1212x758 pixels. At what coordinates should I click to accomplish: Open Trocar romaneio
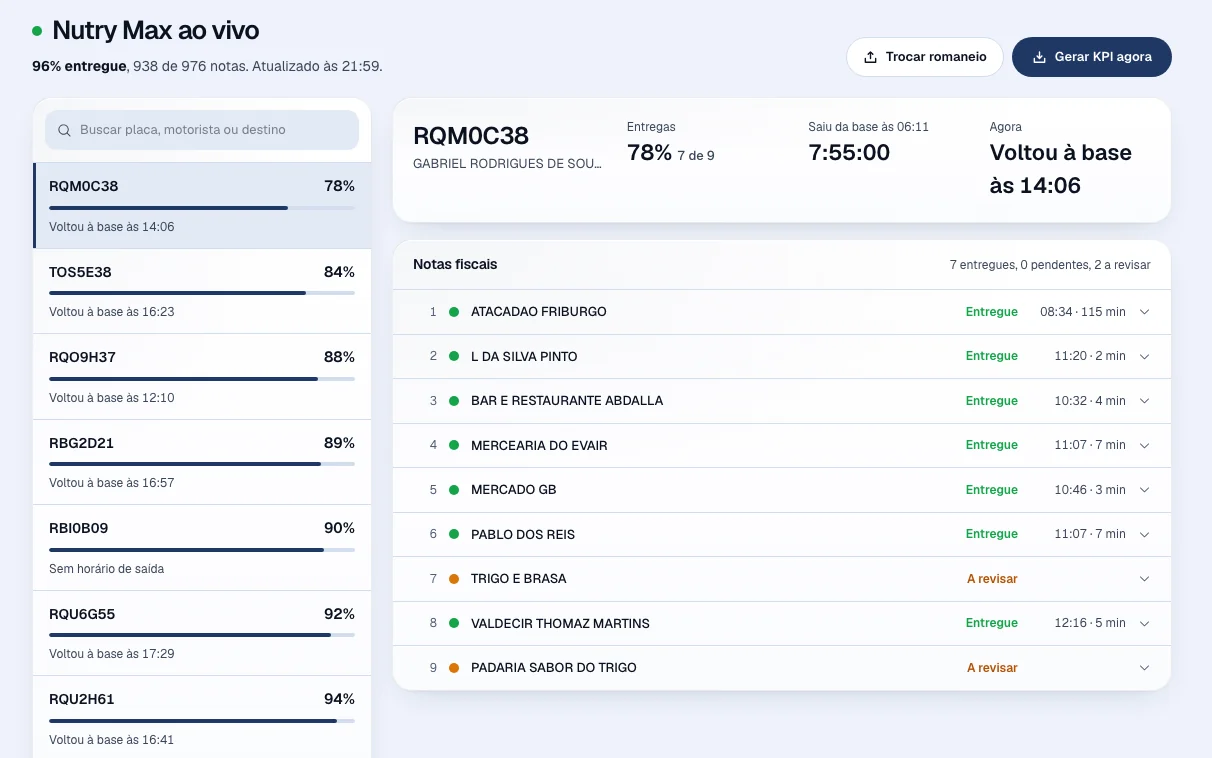pos(924,57)
